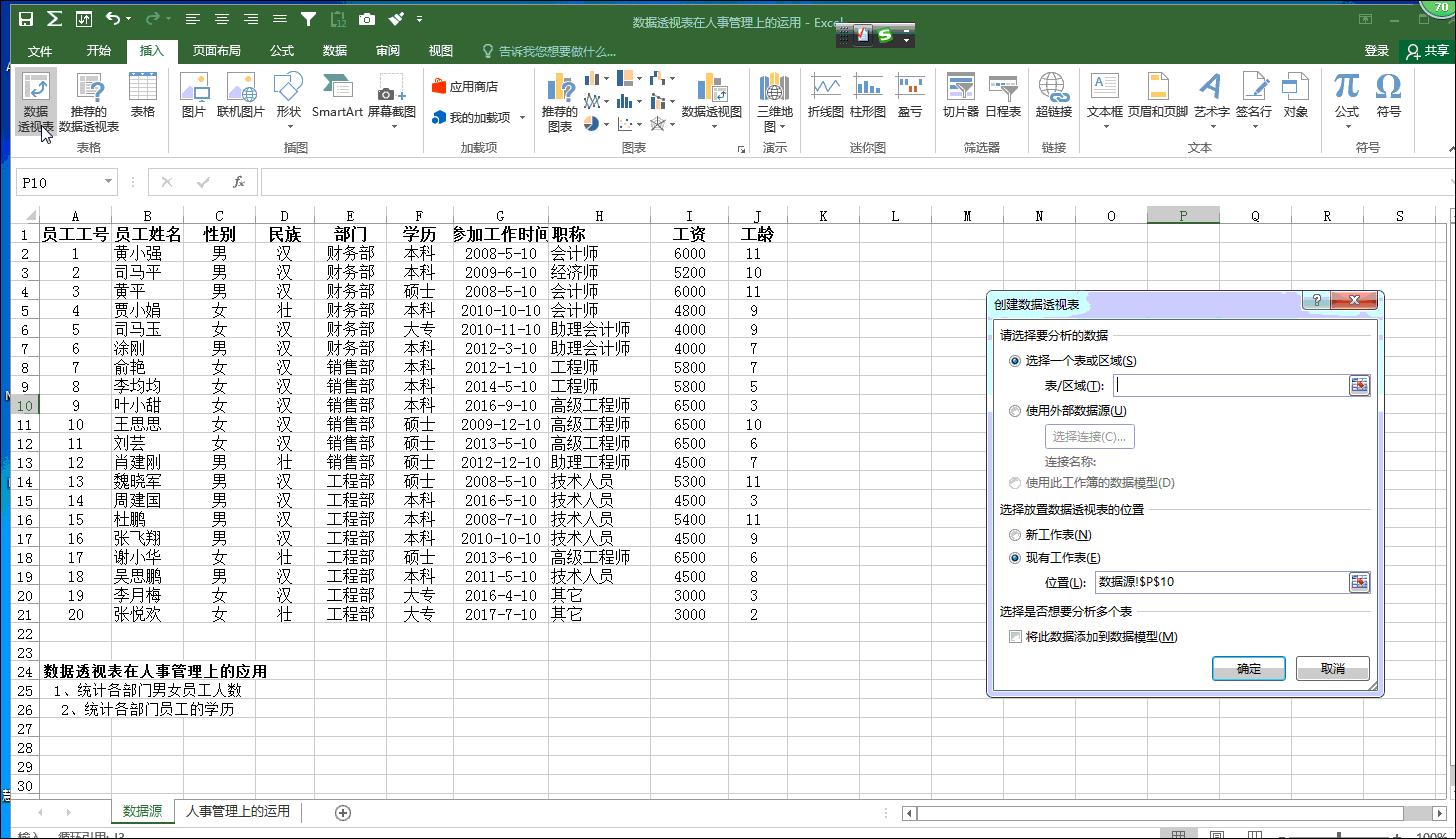Click Recommended Charts (推荐的图表)
The width and height of the screenshot is (1456, 839).
pos(560,101)
